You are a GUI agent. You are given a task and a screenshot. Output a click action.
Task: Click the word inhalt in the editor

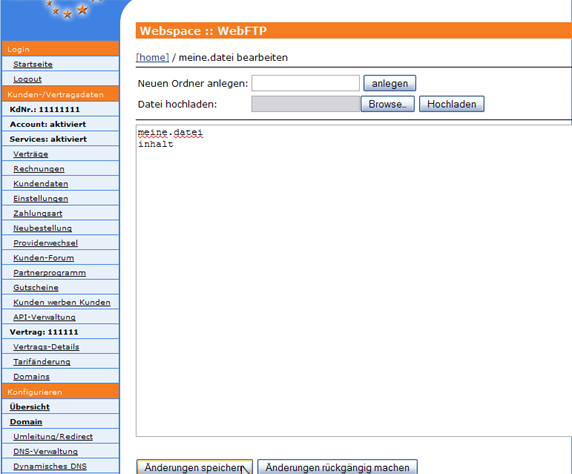click(156, 144)
